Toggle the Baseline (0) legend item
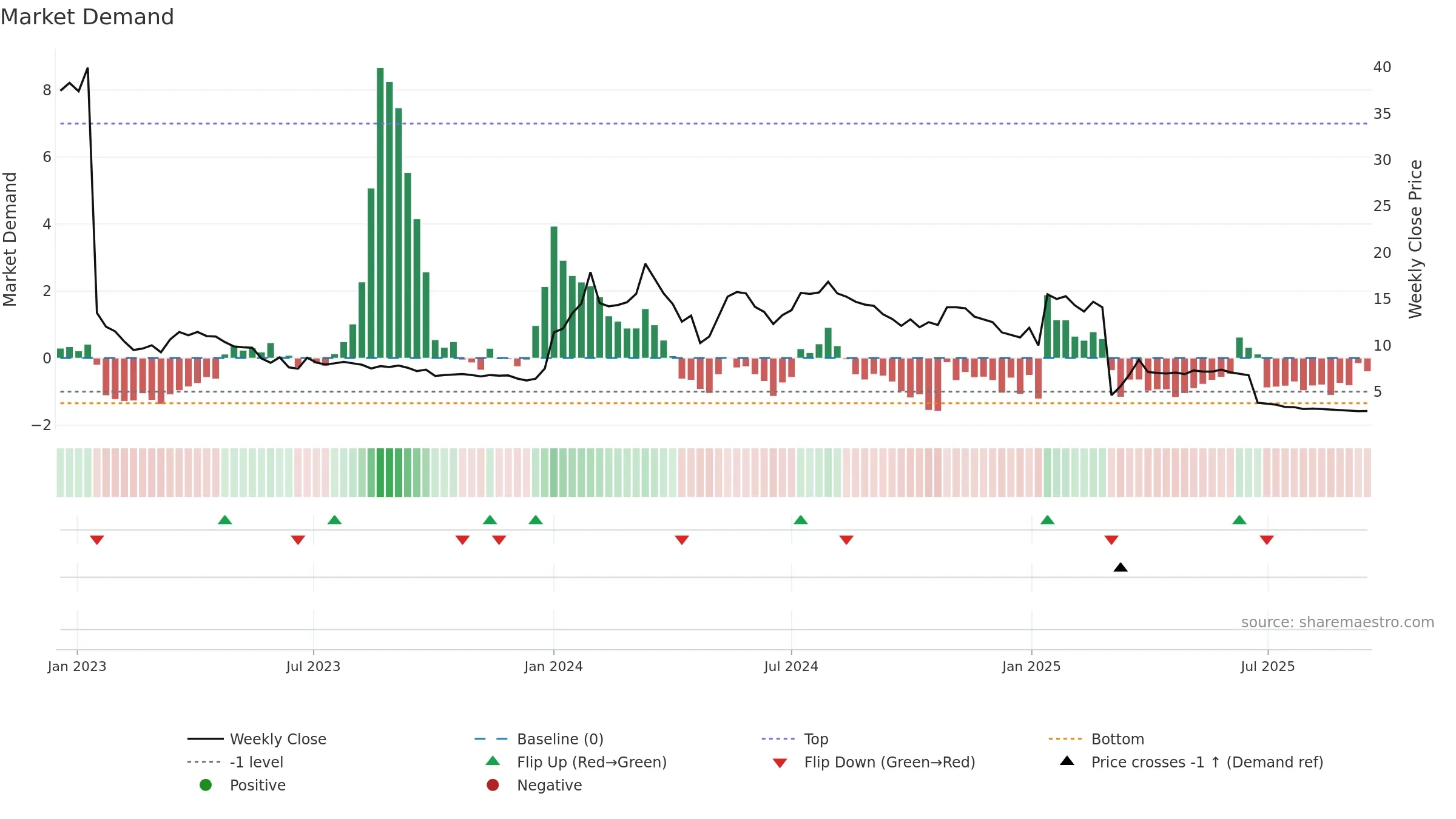The image size is (1456, 819). pyautogui.click(x=539, y=739)
